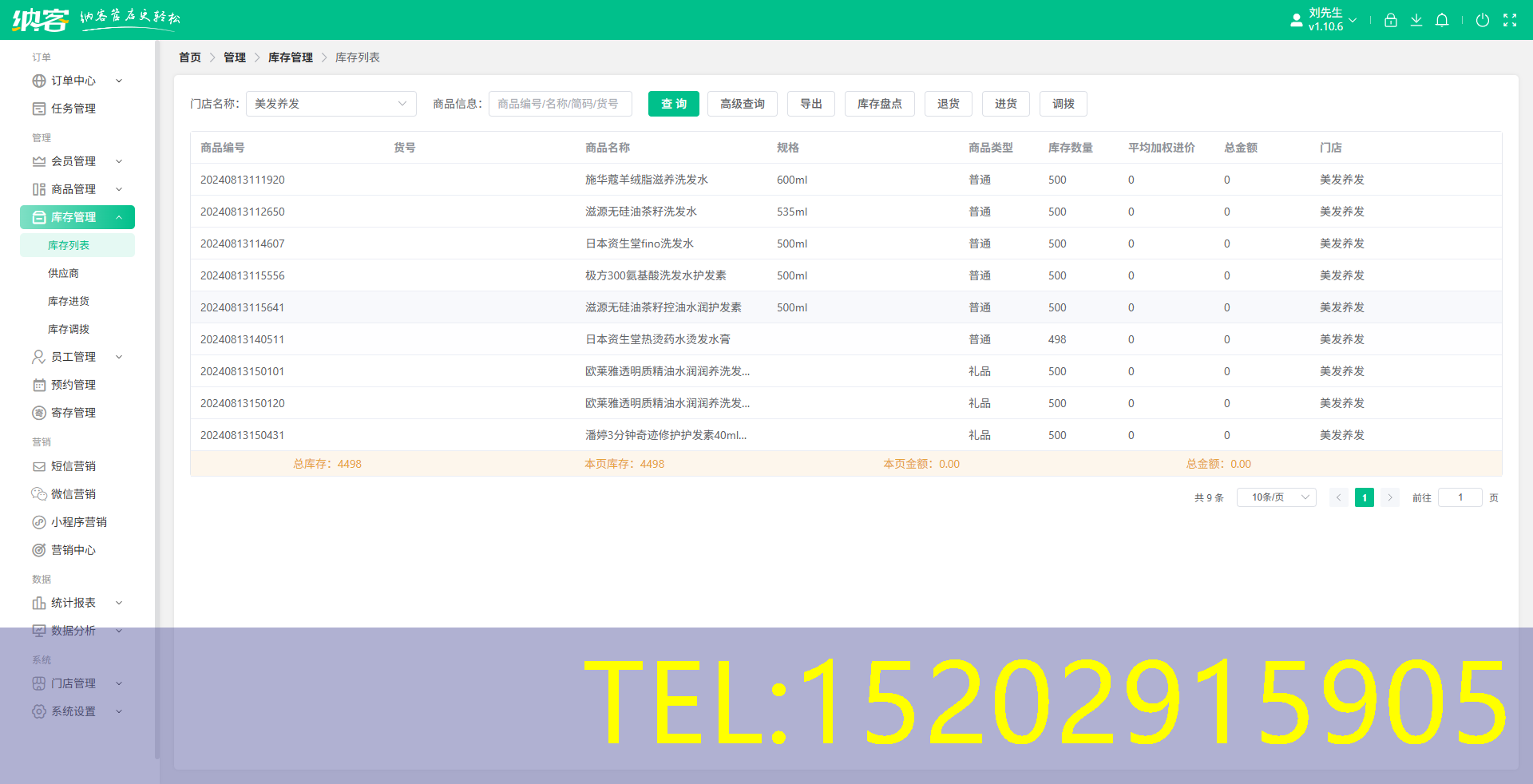The width and height of the screenshot is (1533, 784).
Task: Open the 刘先生 user dropdown arrow
Action: [1353, 20]
